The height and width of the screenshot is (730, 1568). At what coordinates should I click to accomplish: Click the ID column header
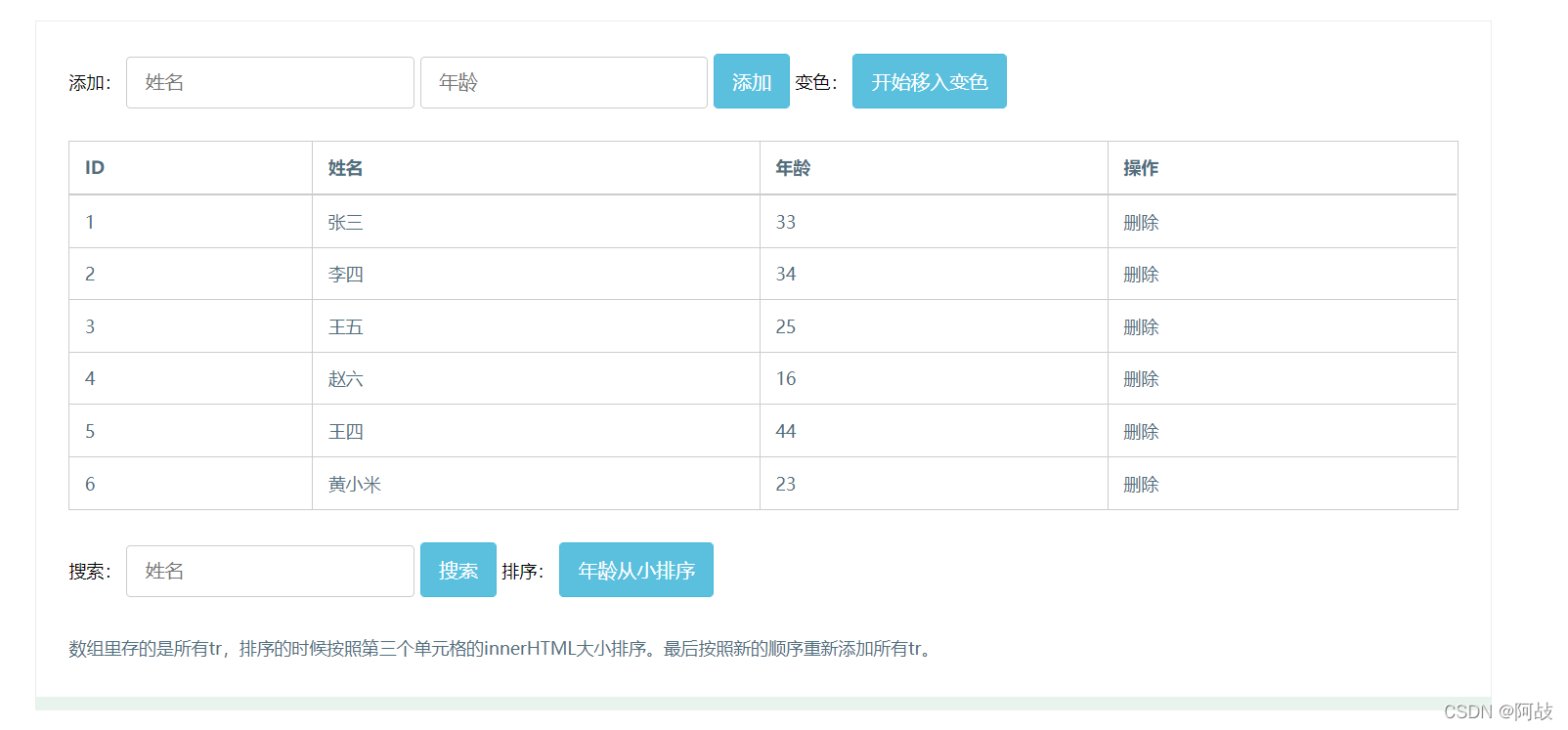[x=191, y=168]
